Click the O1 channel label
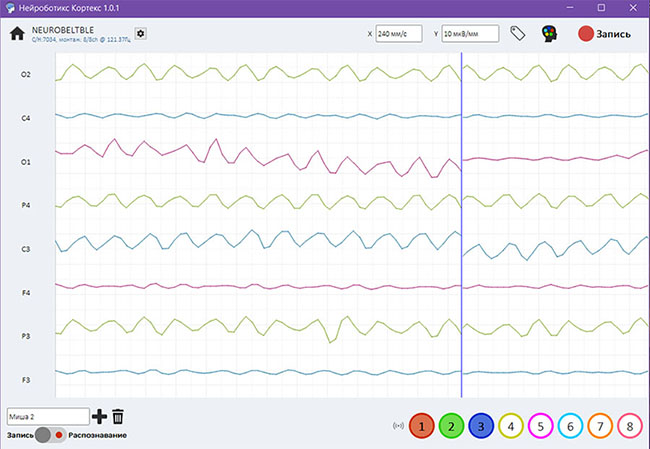Viewport: 650px width, 449px height. (x=26, y=161)
